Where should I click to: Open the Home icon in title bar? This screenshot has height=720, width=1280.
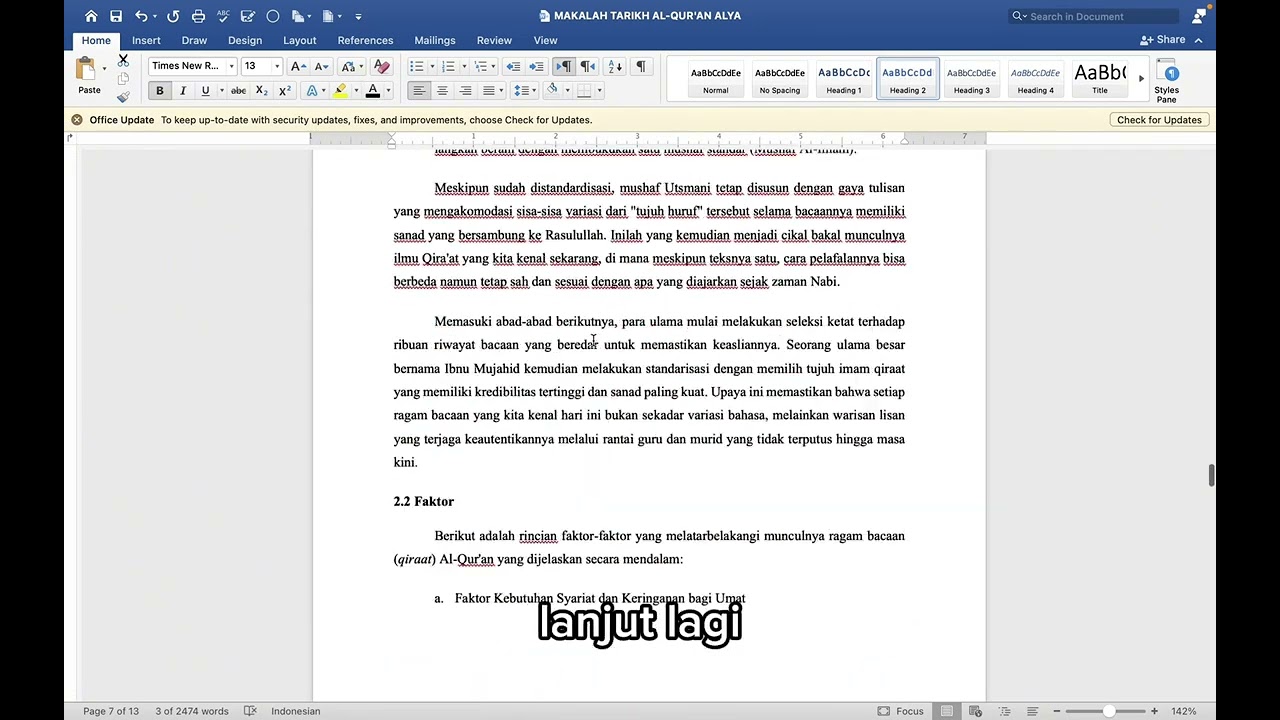91,16
